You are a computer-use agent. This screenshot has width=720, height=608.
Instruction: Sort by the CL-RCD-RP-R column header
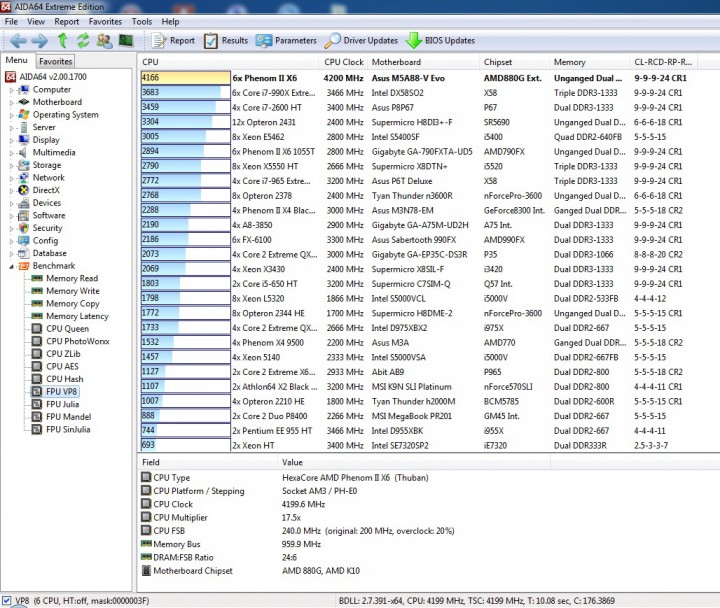point(664,62)
